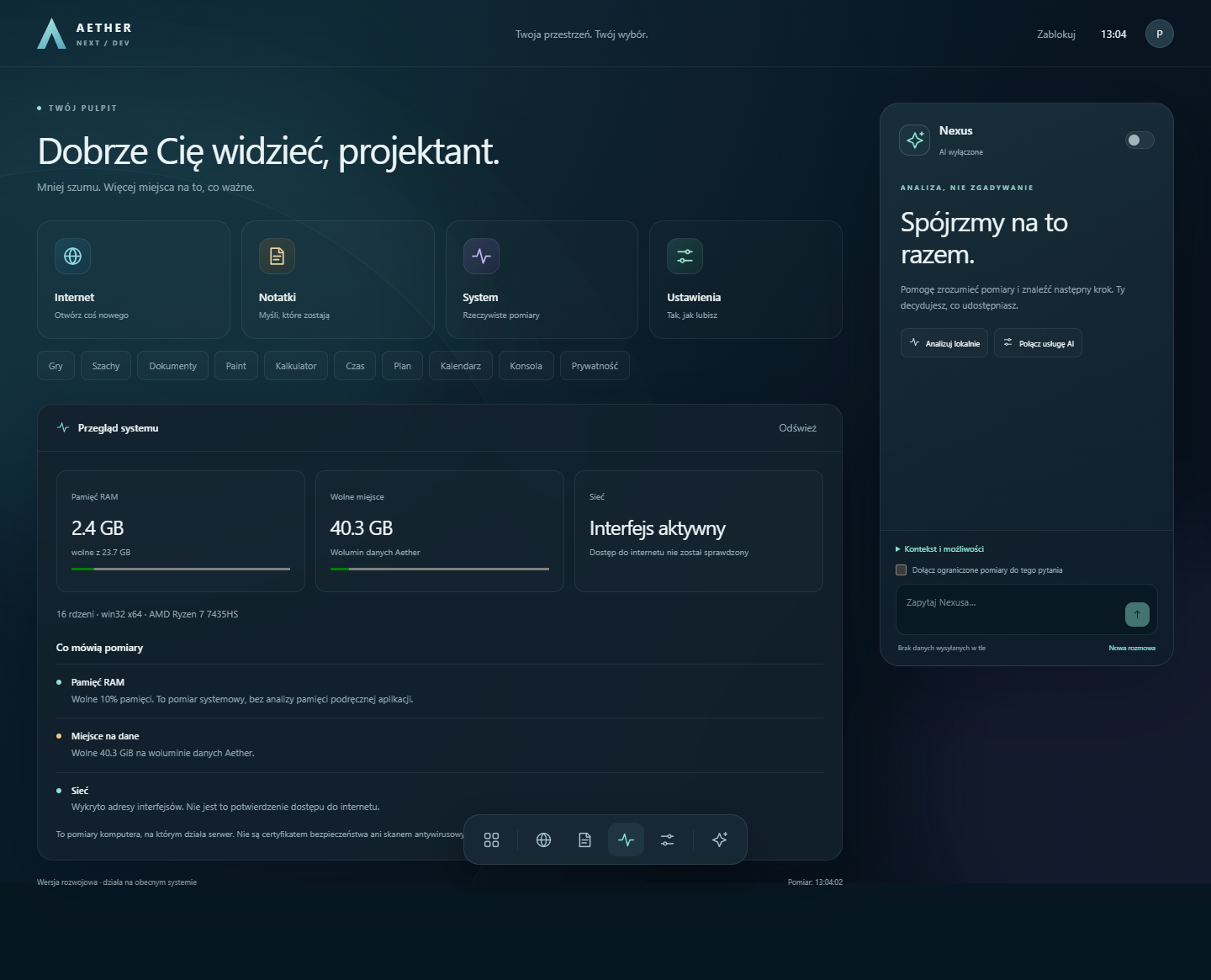Start a Nowa rozmowa
This screenshot has height=980, width=1211.
tap(1132, 648)
